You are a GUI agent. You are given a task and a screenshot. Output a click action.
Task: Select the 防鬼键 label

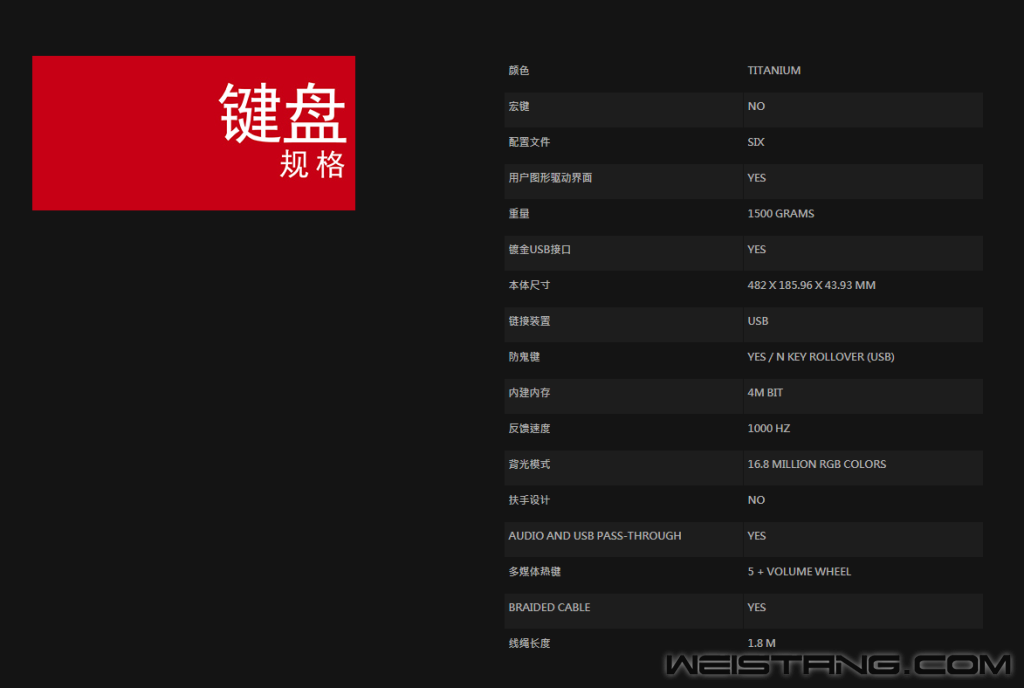pos(524,357)
